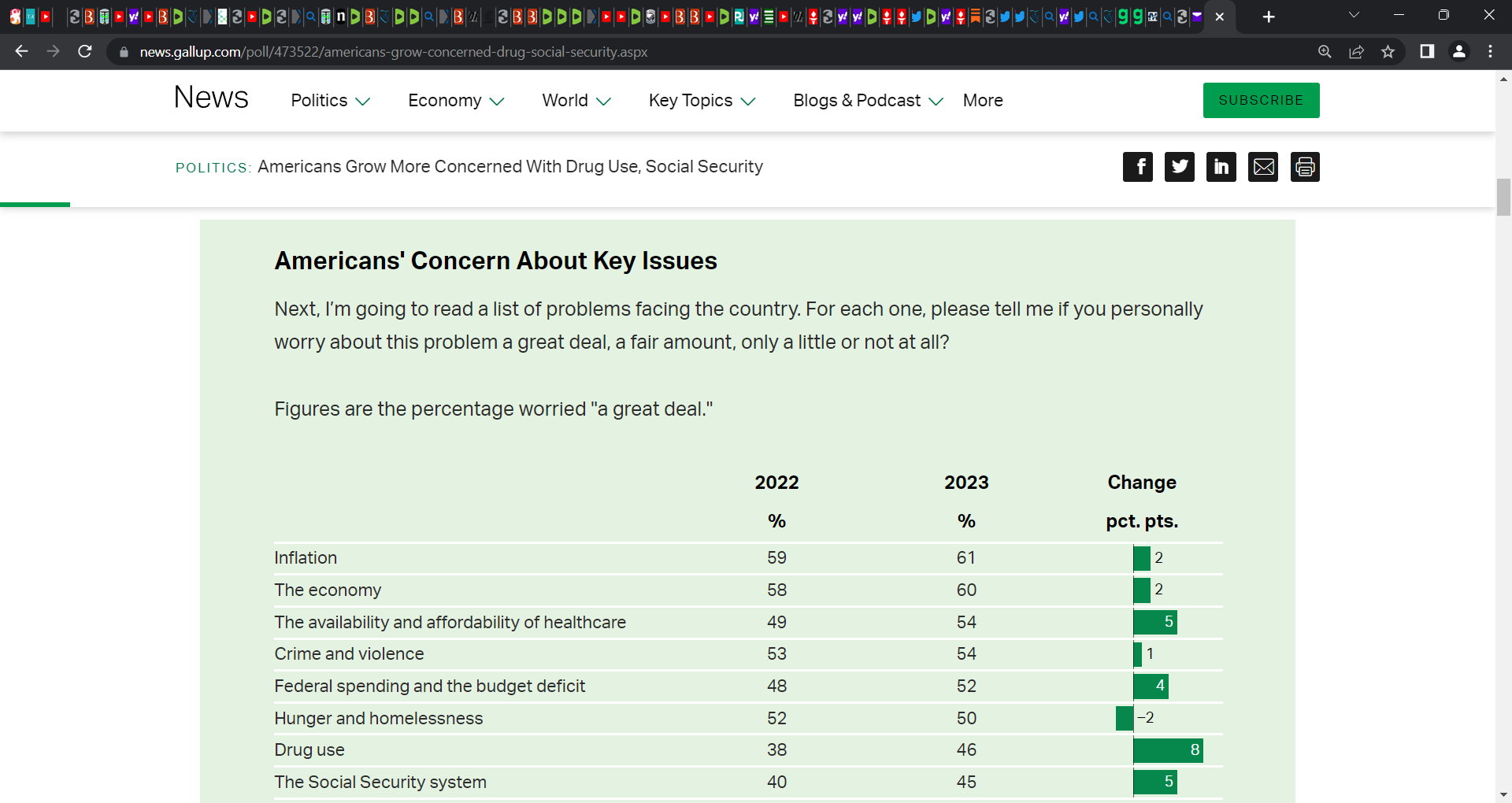This screenshot has height=803, width=1512.
Task: Expand Blogs & Podcast menu
Action: tap(868, 100)
